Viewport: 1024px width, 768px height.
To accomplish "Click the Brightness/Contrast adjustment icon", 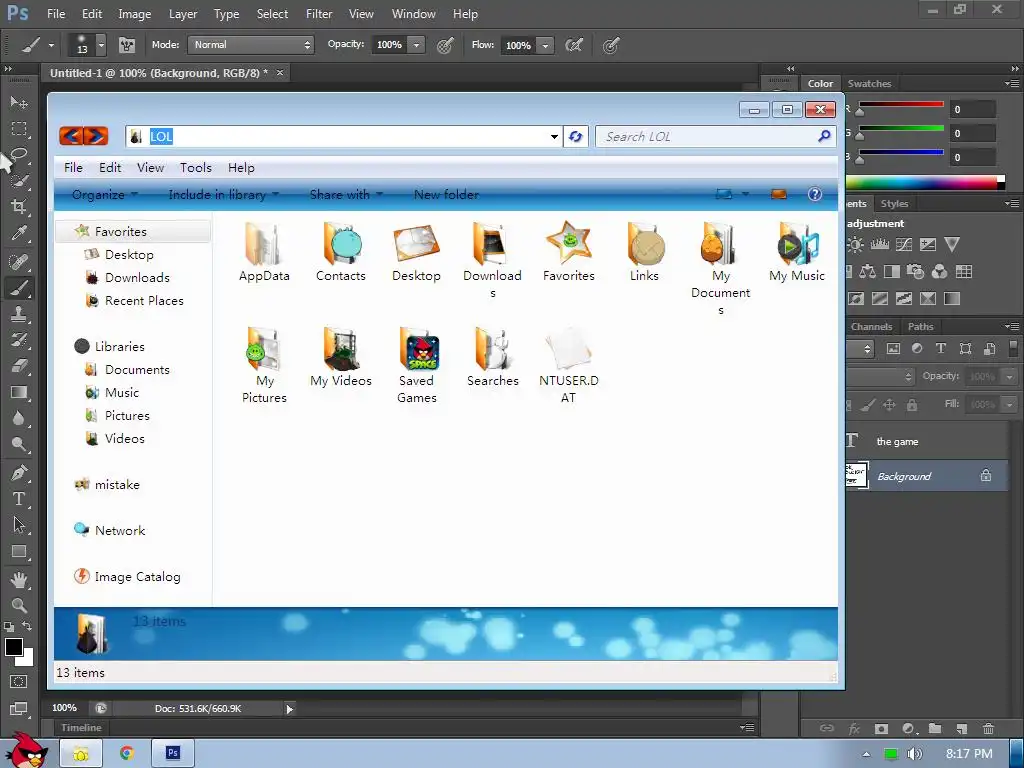I will coord(854,245).
